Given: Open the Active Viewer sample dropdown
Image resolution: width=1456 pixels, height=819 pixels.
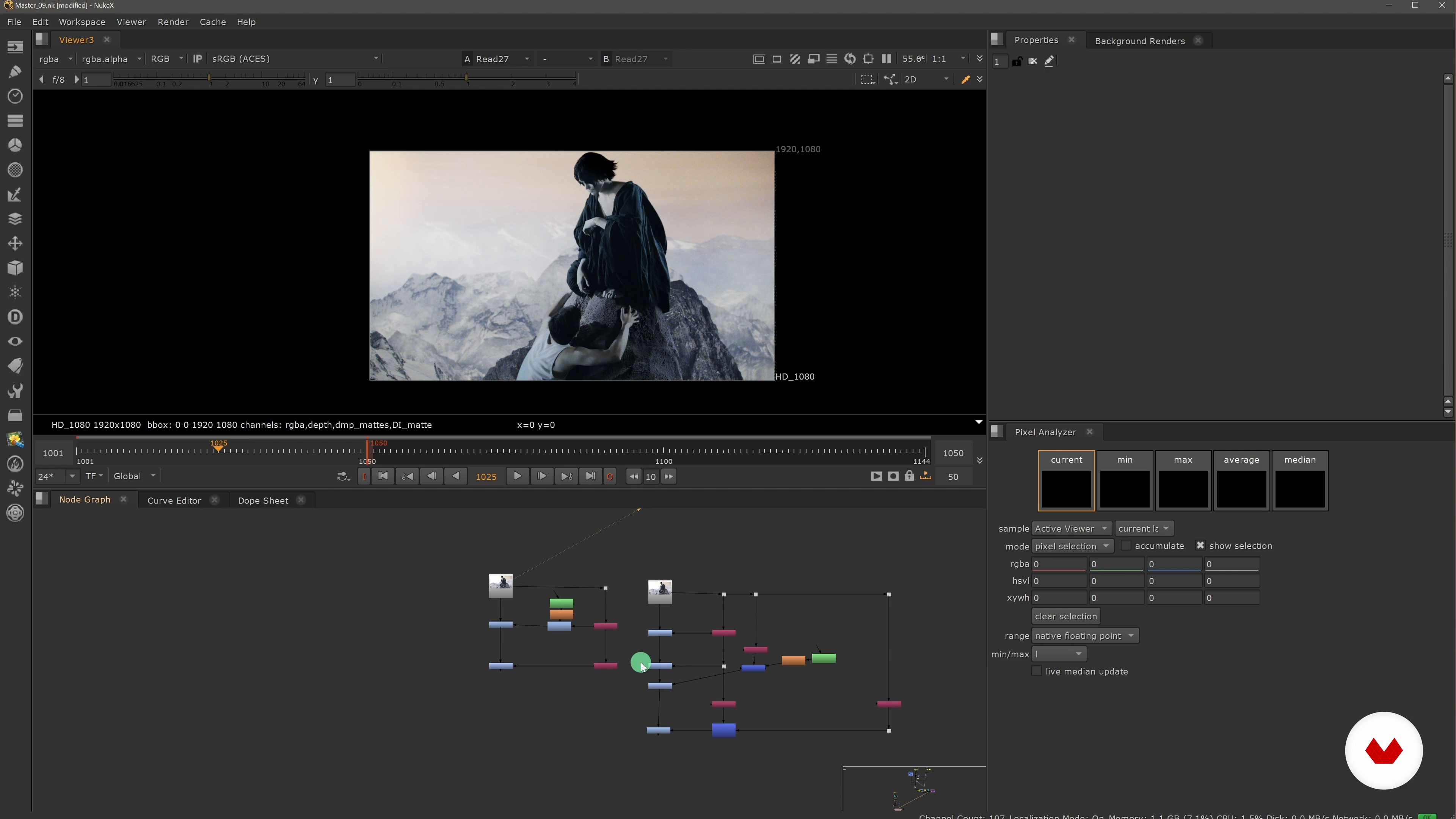Looking at the screenshot, I should coord(1071,529).
